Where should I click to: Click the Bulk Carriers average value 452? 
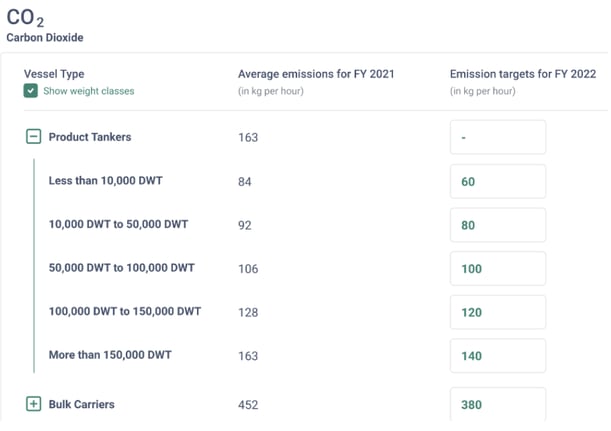pos(248,405)
